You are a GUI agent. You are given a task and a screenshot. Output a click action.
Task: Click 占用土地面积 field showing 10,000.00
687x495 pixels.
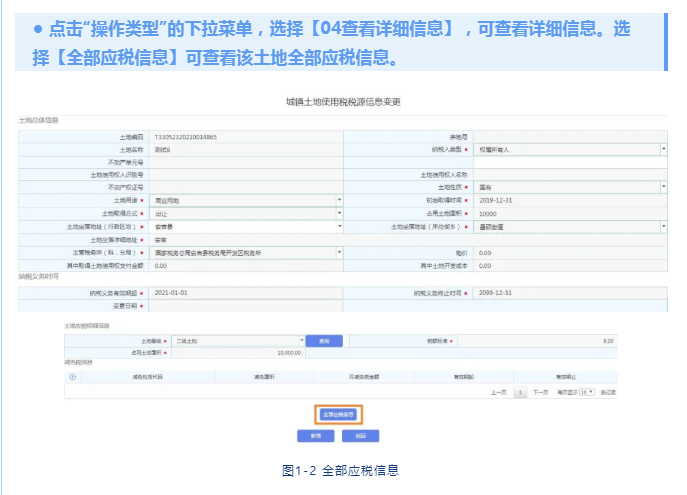[238, 353]
